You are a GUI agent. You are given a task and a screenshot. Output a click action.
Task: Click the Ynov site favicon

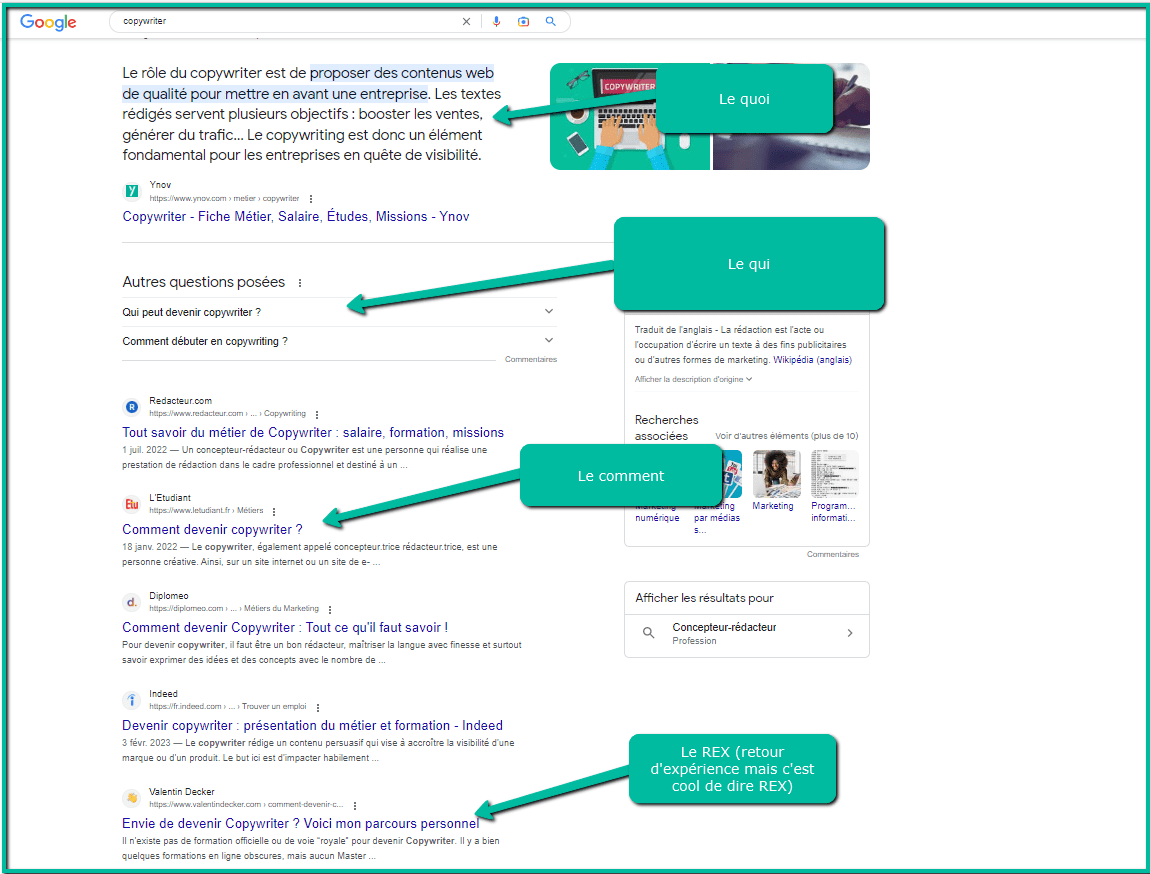pyautogui.click(x=131, y=190)
